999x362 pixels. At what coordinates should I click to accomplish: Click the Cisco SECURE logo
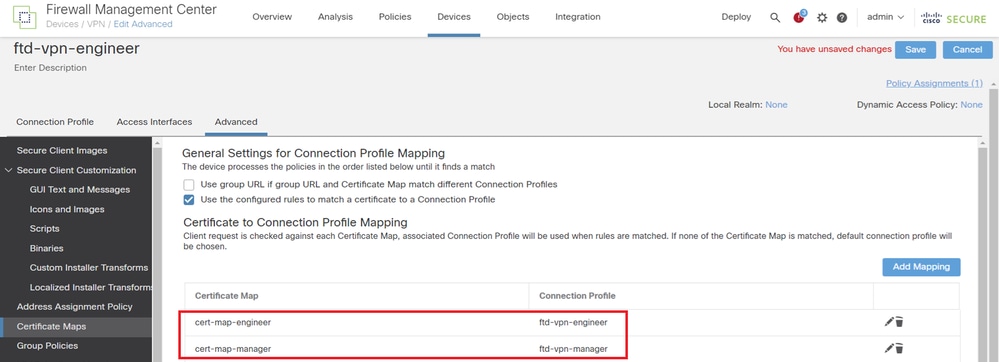953,18
